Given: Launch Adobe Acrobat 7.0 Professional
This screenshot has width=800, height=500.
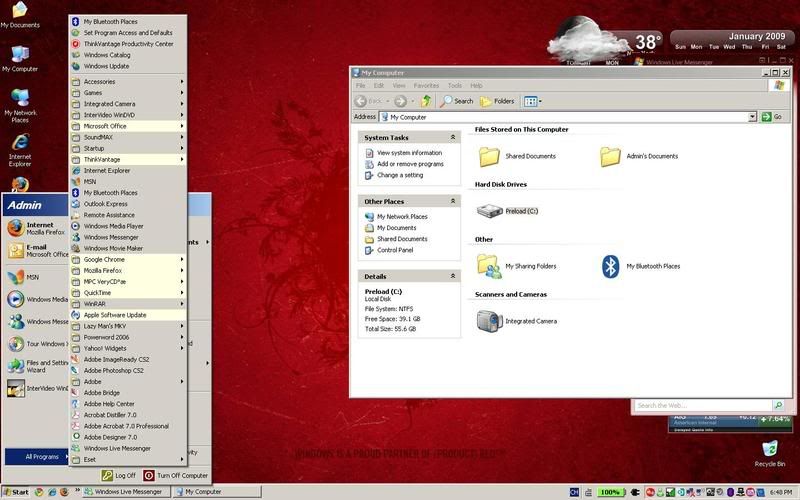Looking at the screenshot, I should pyautogui.click(x=128, y=426).
